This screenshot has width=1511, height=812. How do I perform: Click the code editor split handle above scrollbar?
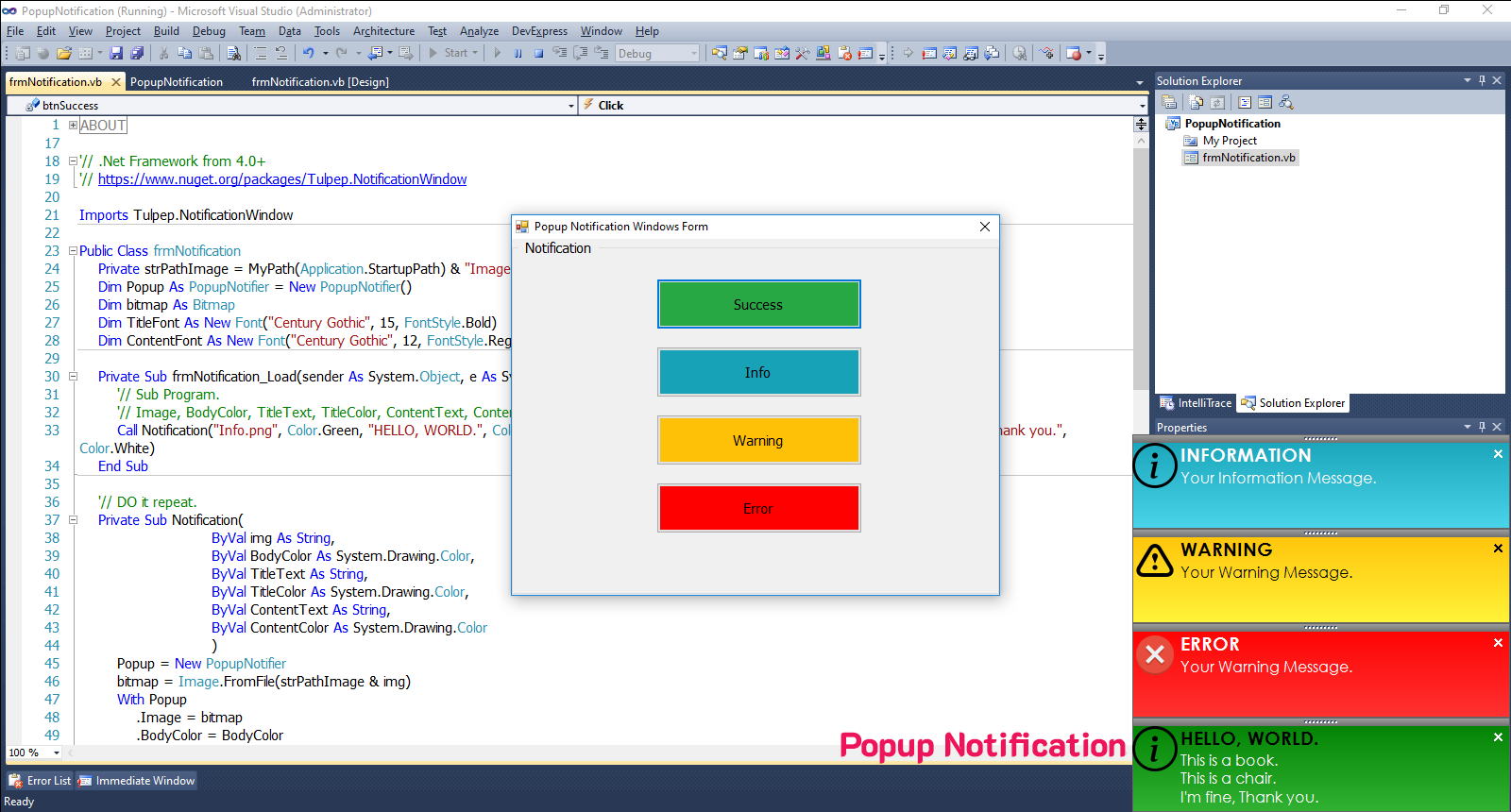(1141, 124)
